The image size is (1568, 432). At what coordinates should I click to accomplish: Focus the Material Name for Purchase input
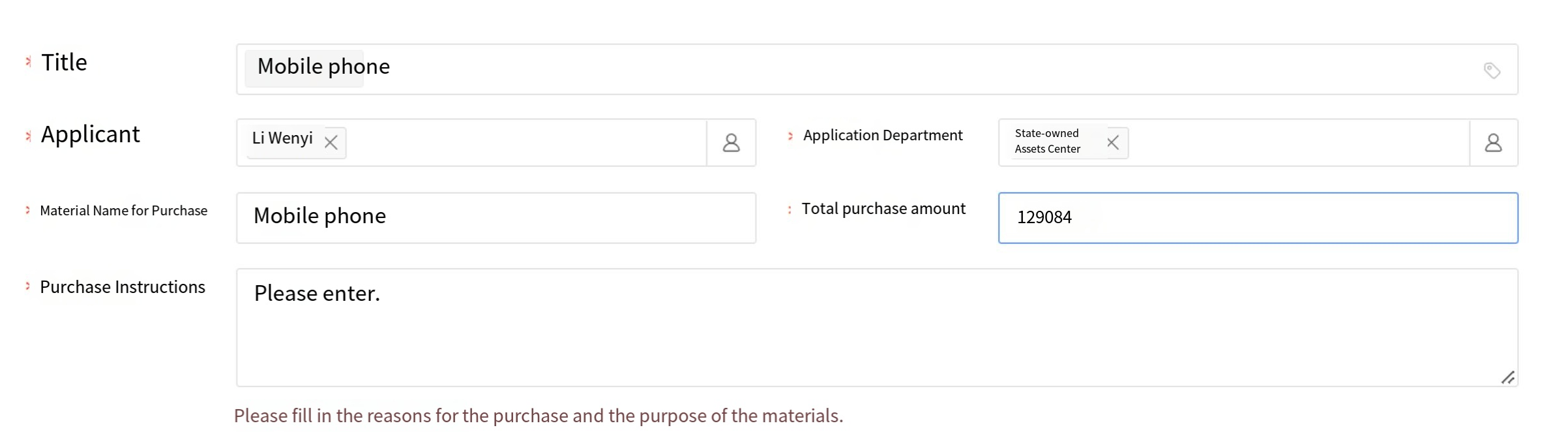(496, 218)
